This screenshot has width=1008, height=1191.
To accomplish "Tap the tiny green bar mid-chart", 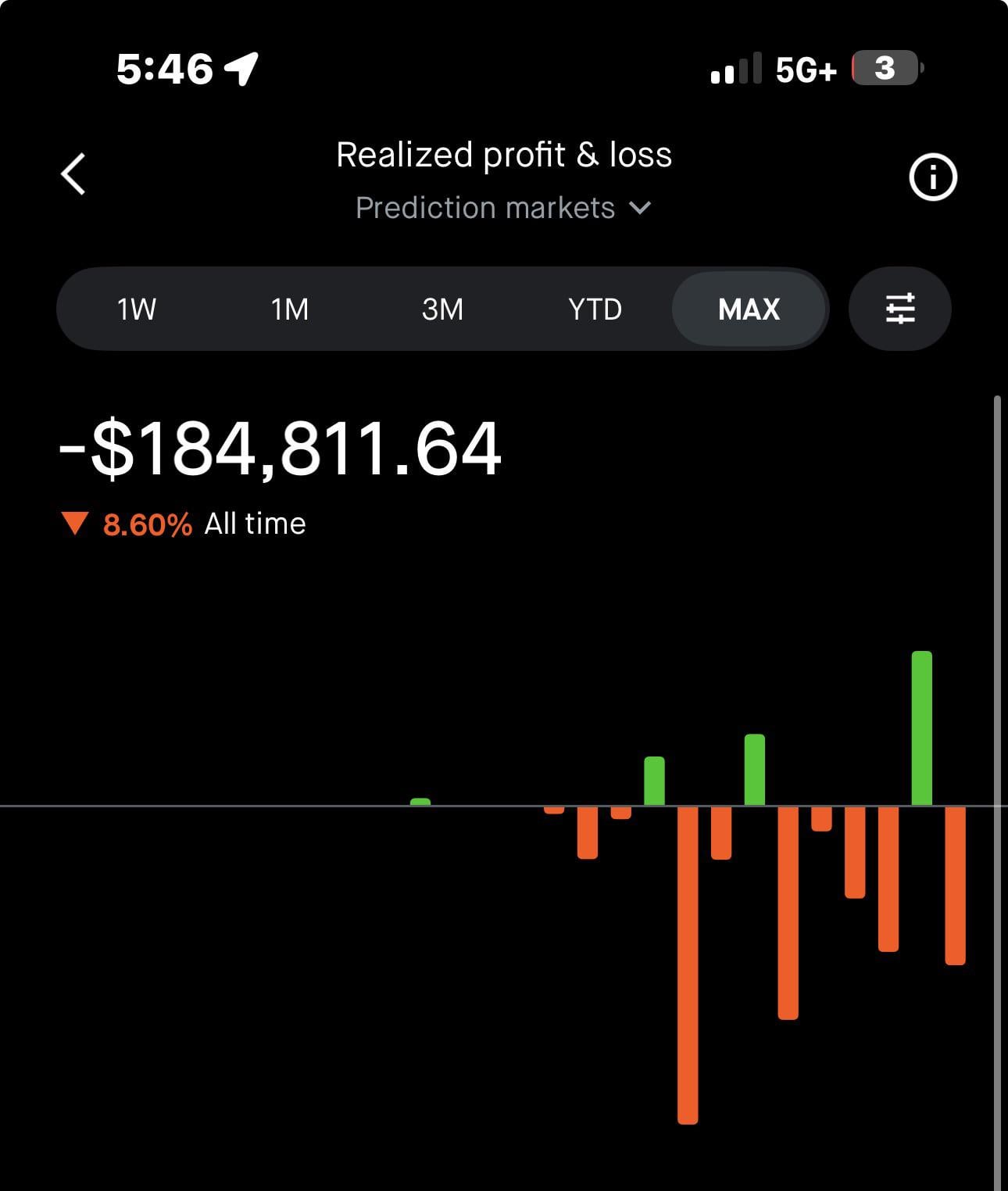I will [x=420, y=802].
